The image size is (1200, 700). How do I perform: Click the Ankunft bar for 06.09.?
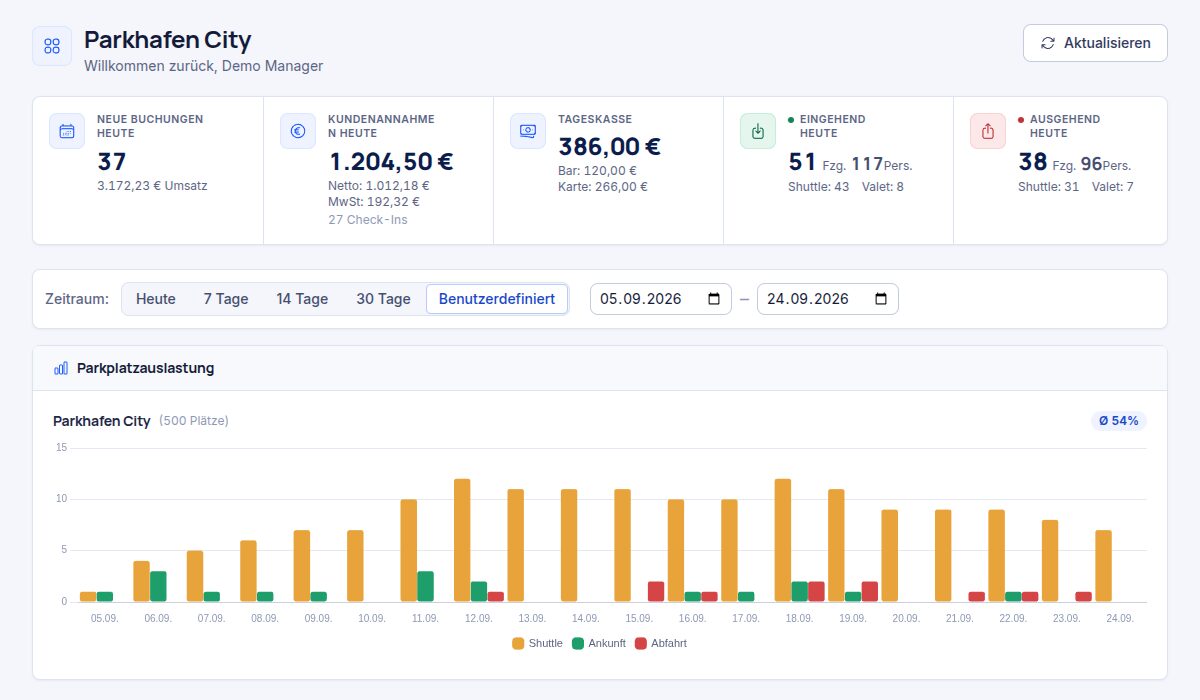pyautogui.click(x=158, y=586)
